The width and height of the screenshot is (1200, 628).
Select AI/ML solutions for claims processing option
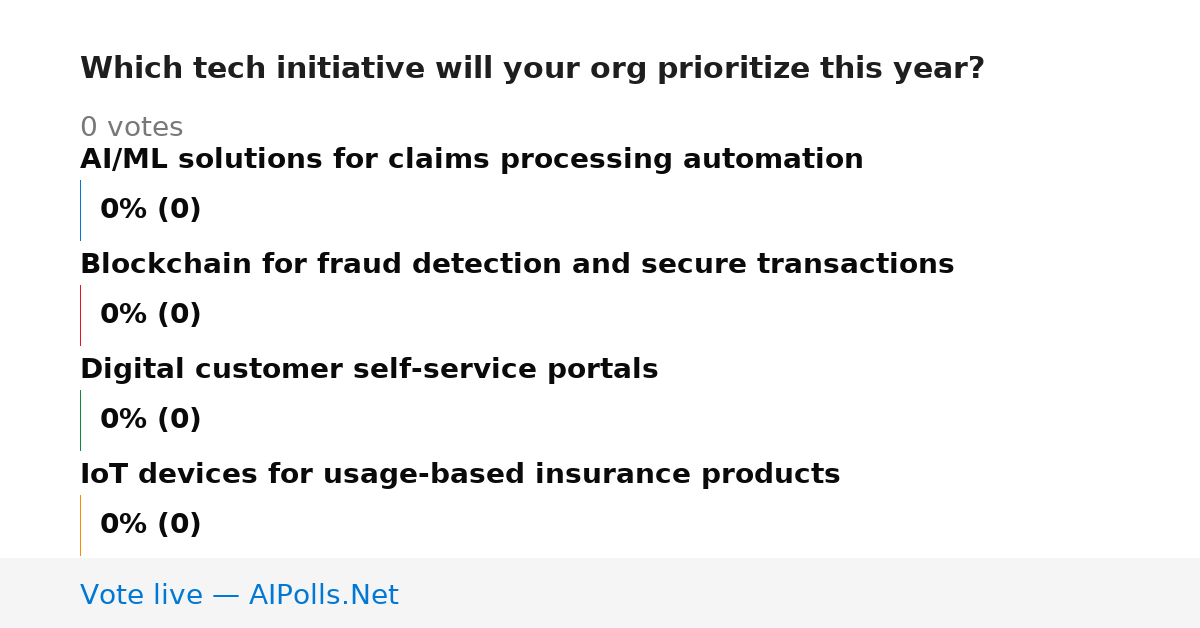(x=471, y=160)
